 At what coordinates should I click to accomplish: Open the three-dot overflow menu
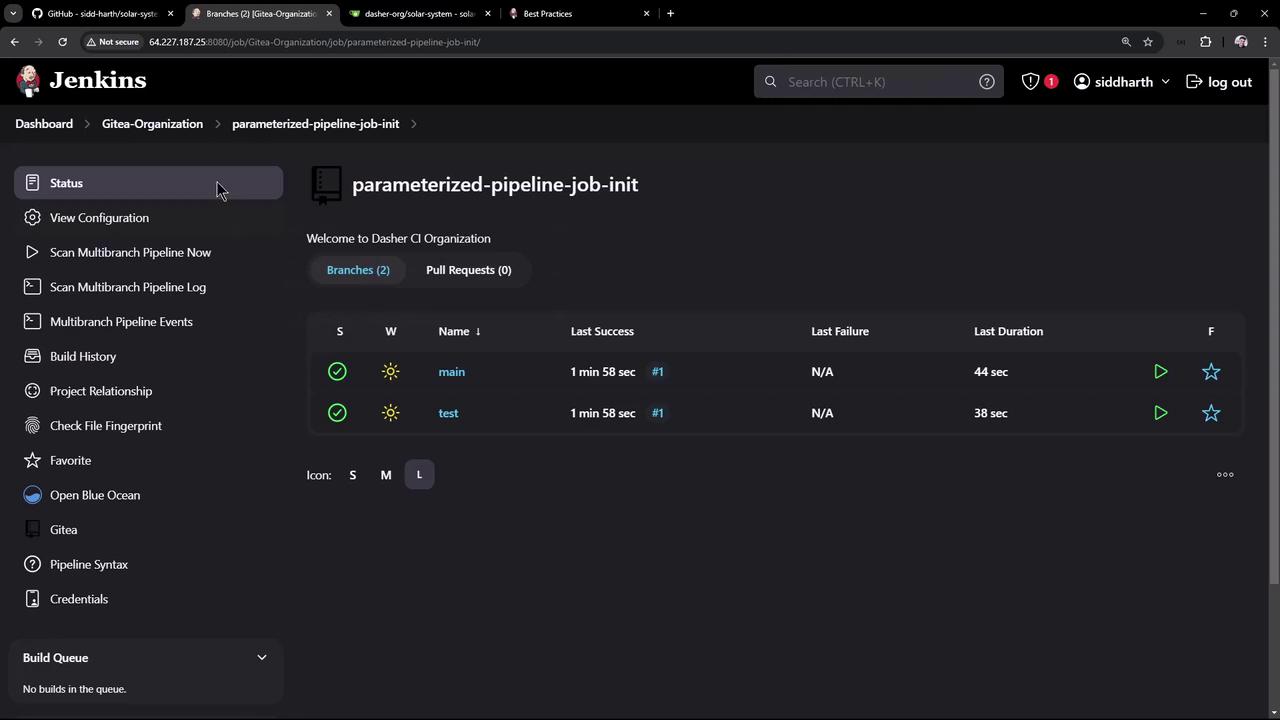pos(1225,475)
